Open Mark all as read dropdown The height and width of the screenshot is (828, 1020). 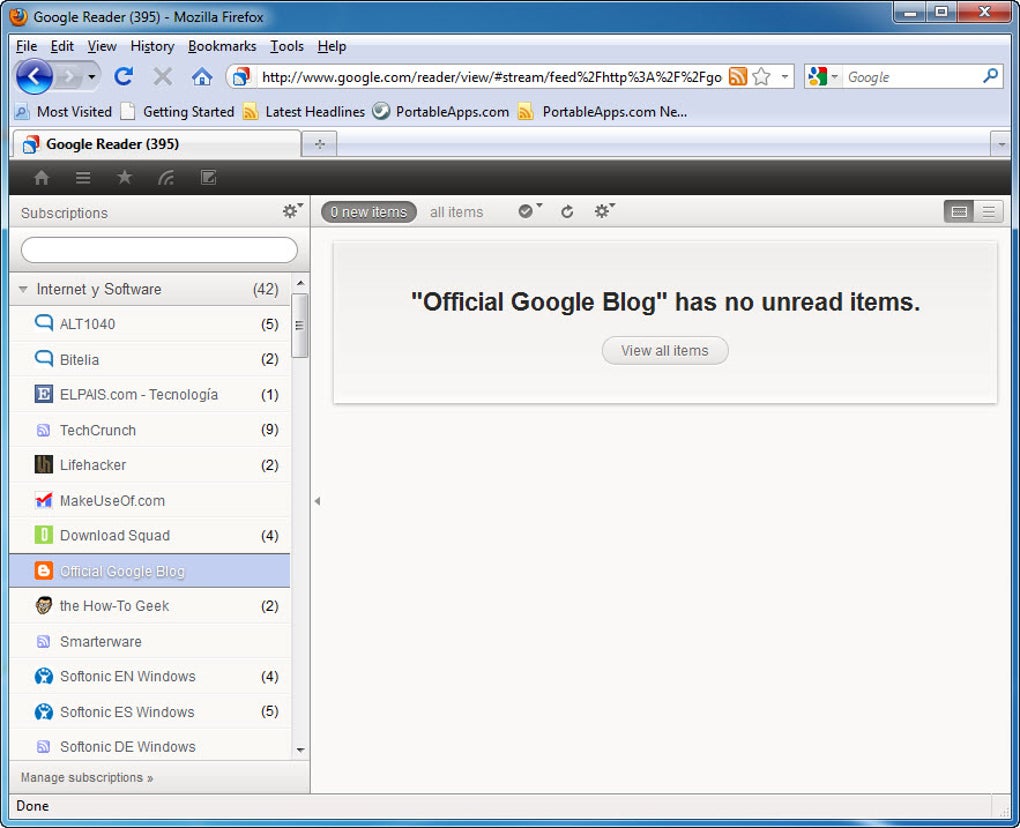530,210
